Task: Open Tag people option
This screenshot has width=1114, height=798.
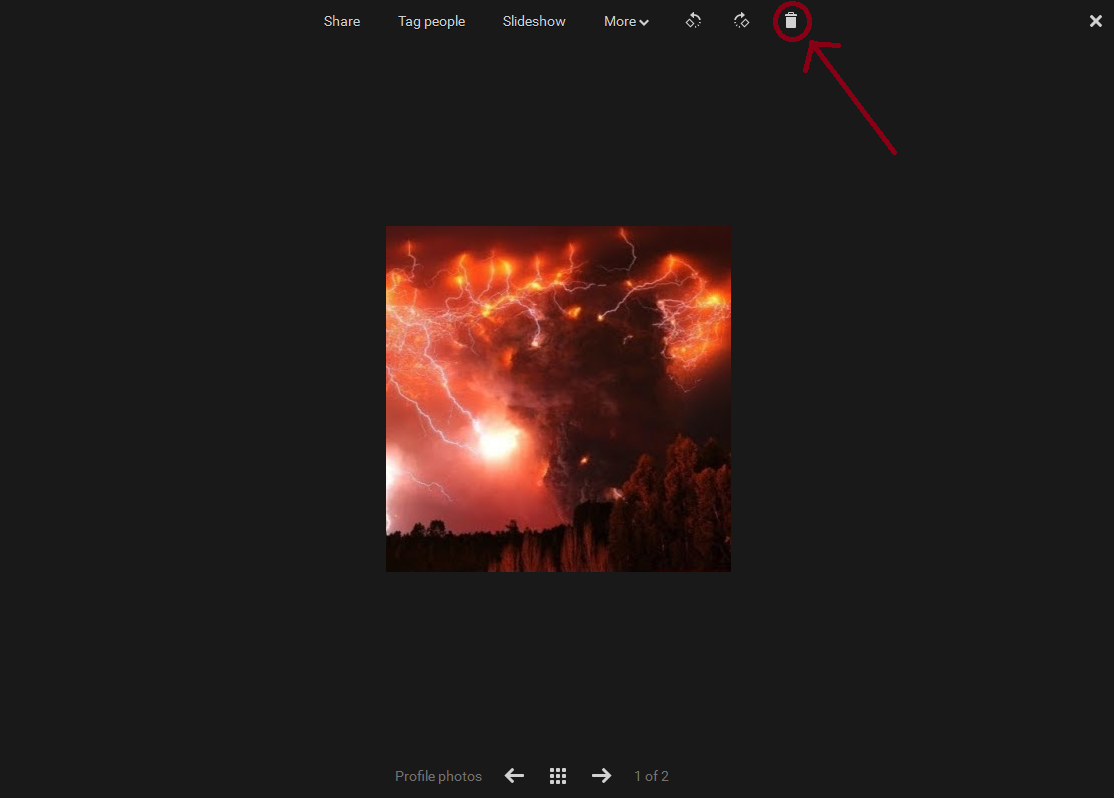Action: tap(431, 21)
